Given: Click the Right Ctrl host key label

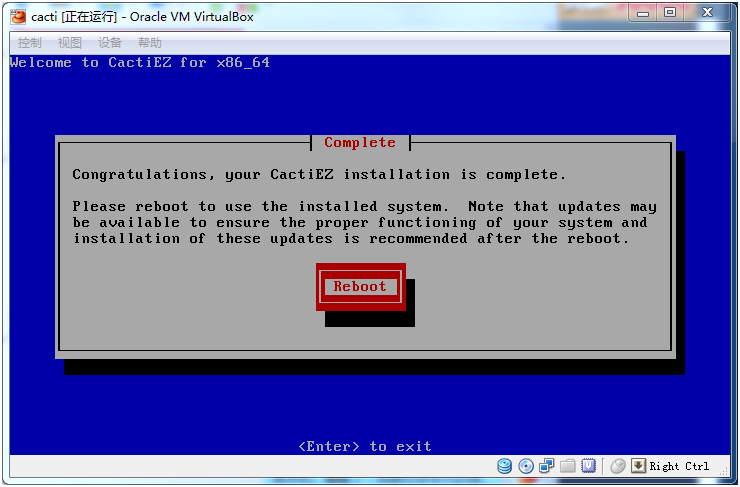Looking at the screenshot, I should [x=679, y=466].
